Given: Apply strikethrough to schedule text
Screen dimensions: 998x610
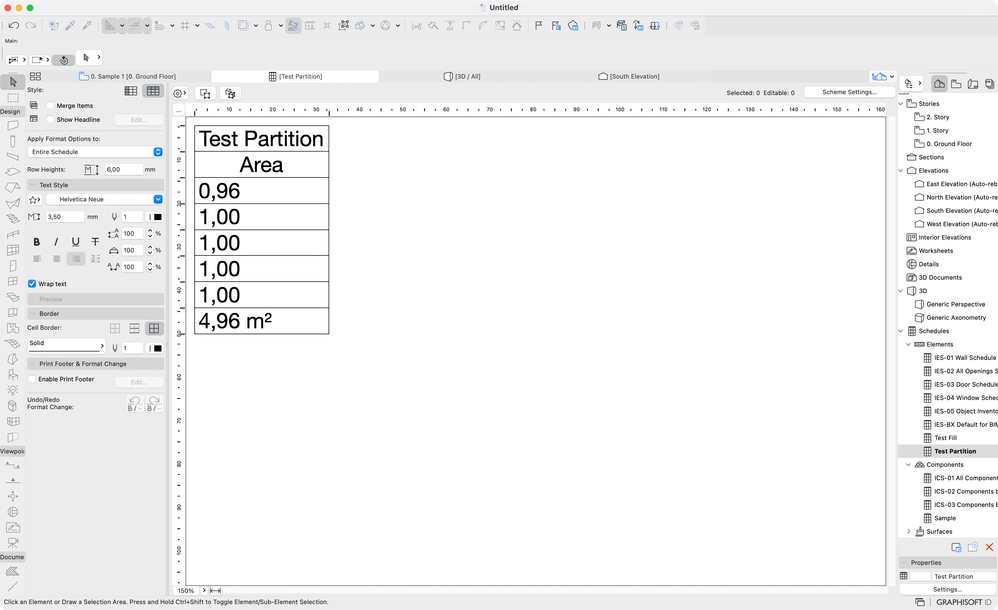Looking at the screenshot, I should click(95, 242).
